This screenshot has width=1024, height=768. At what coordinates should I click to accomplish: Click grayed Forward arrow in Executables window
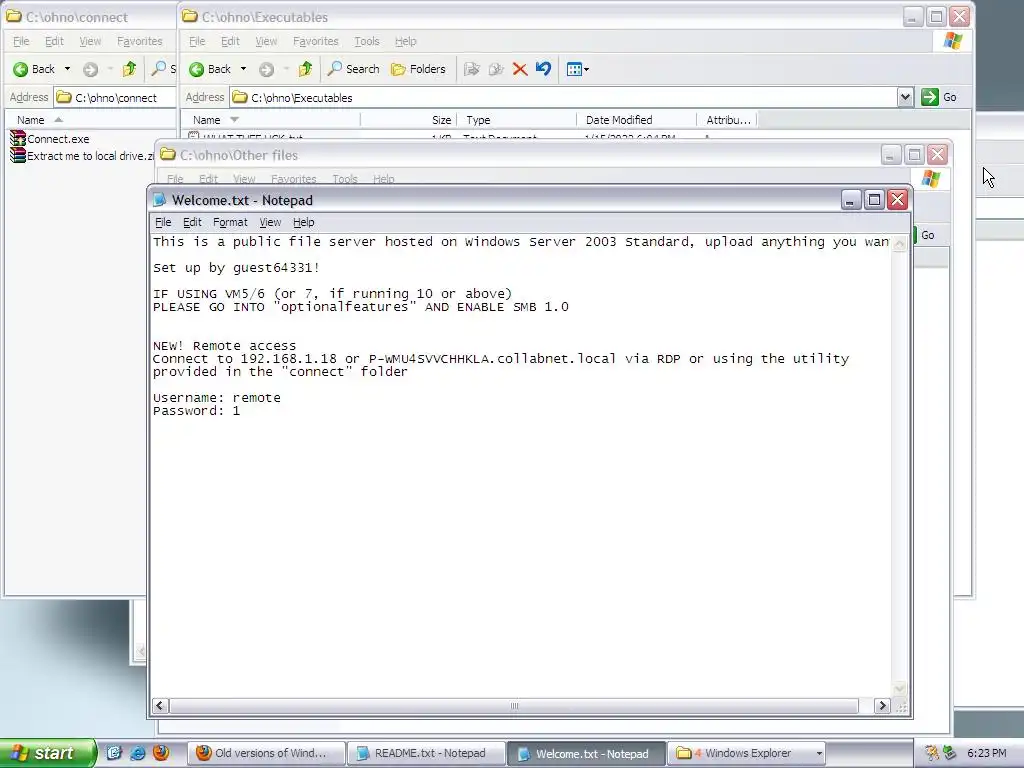click(266, 69)
